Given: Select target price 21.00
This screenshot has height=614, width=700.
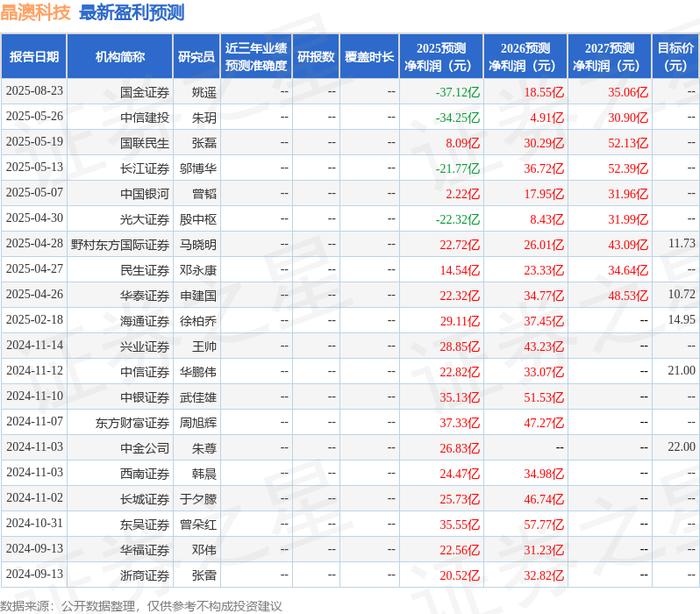Looking at the screenshot, I should point(682,371).
